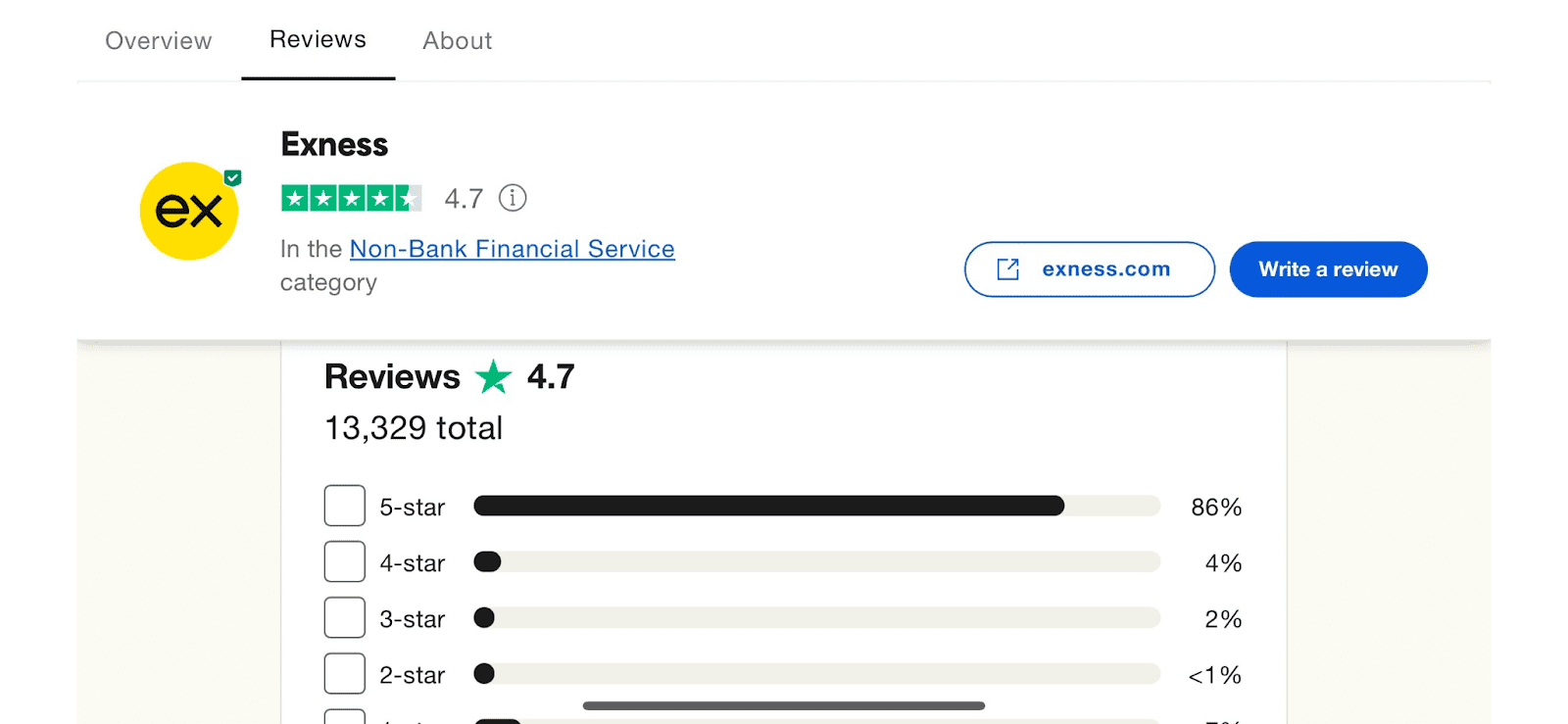1568x724 pixels.
Task: Click the external link icon on exness.com button
Action: 1006,269
